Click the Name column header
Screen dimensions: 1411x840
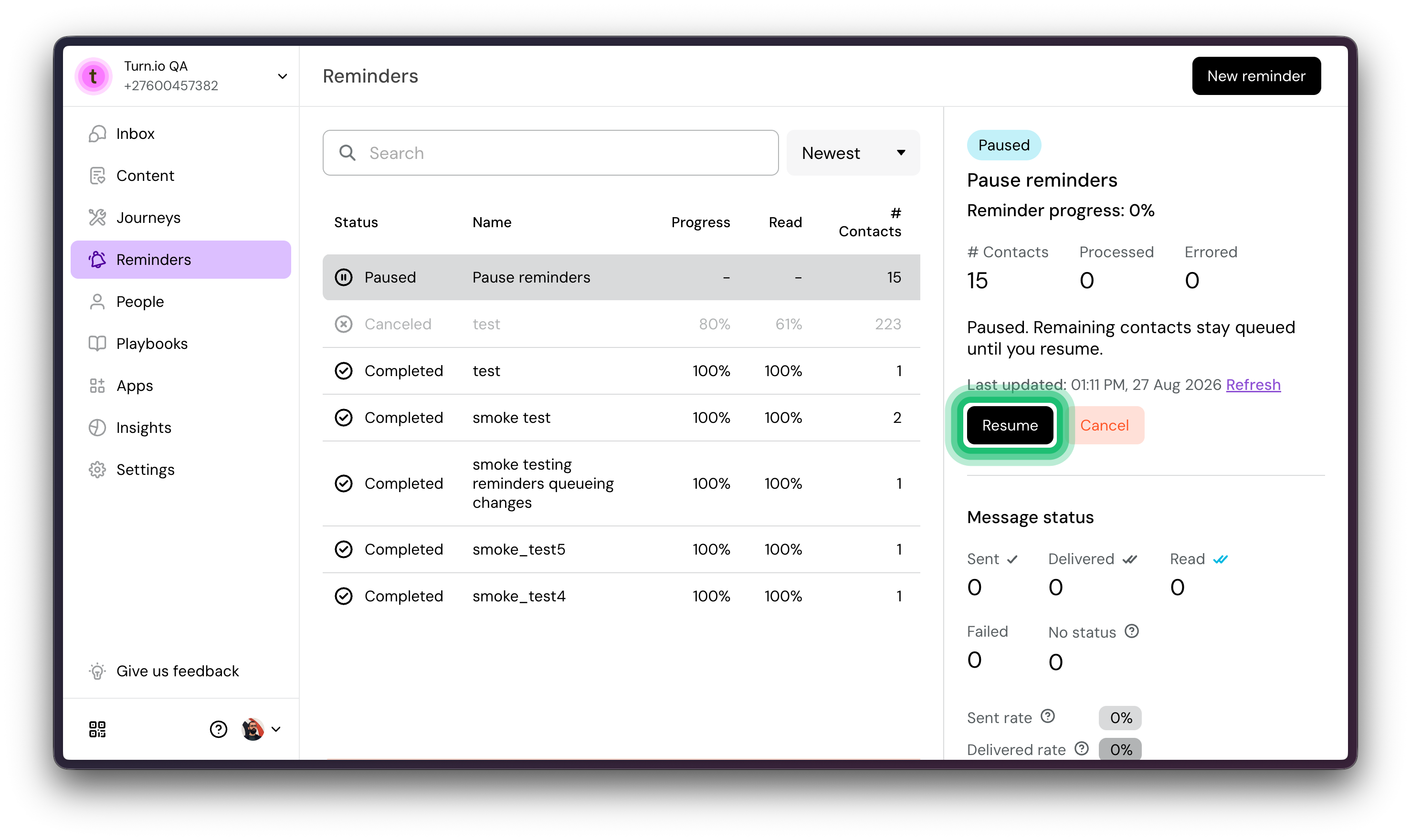pyautogui.click(x=492, y=222)
